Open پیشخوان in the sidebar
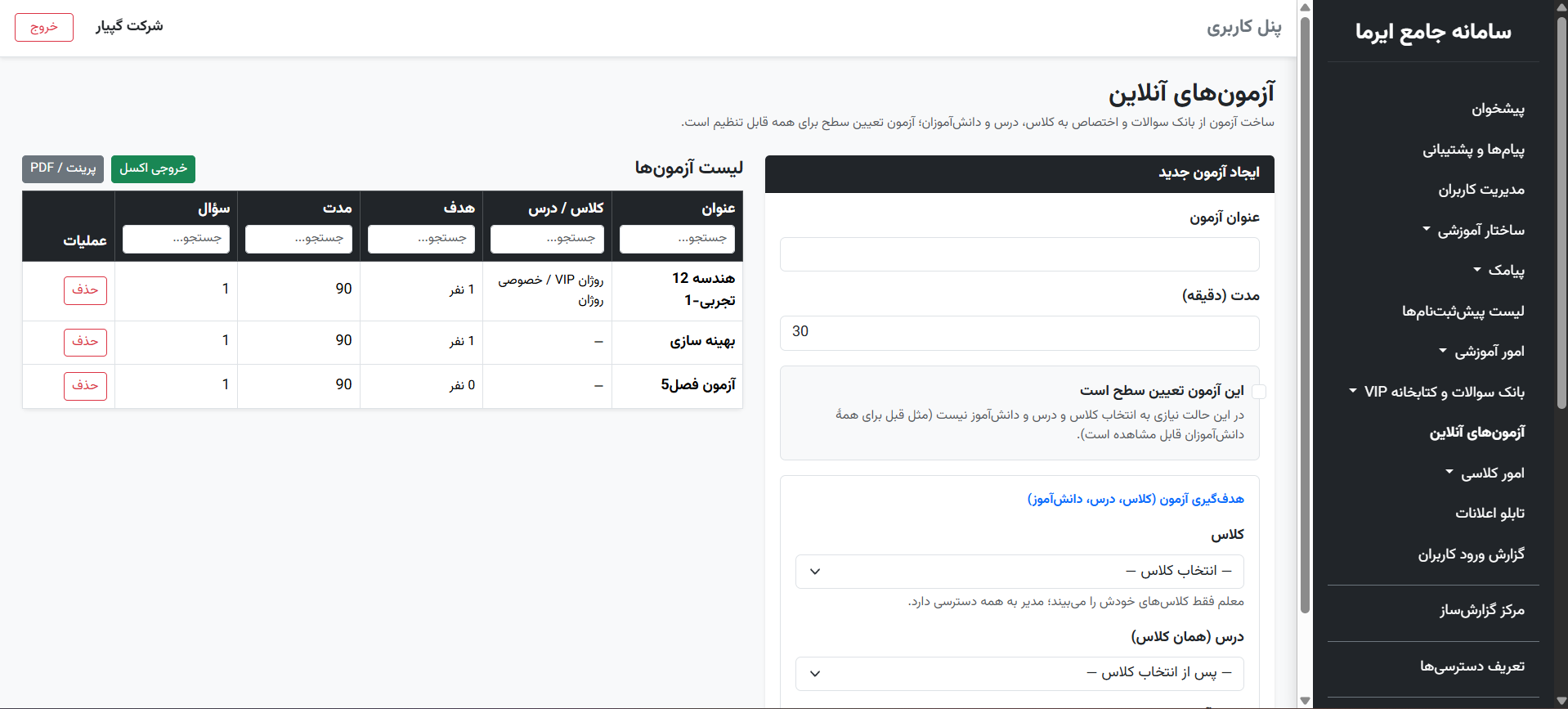The width and height of the screenshot is (1568, 709). pos(1498,109)
